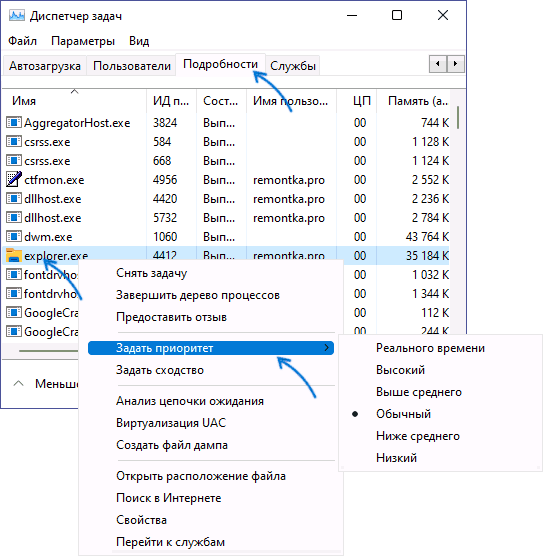
Task: Click the icon of dllhost.exe PID 4420
Action: [x=14, y=199]
